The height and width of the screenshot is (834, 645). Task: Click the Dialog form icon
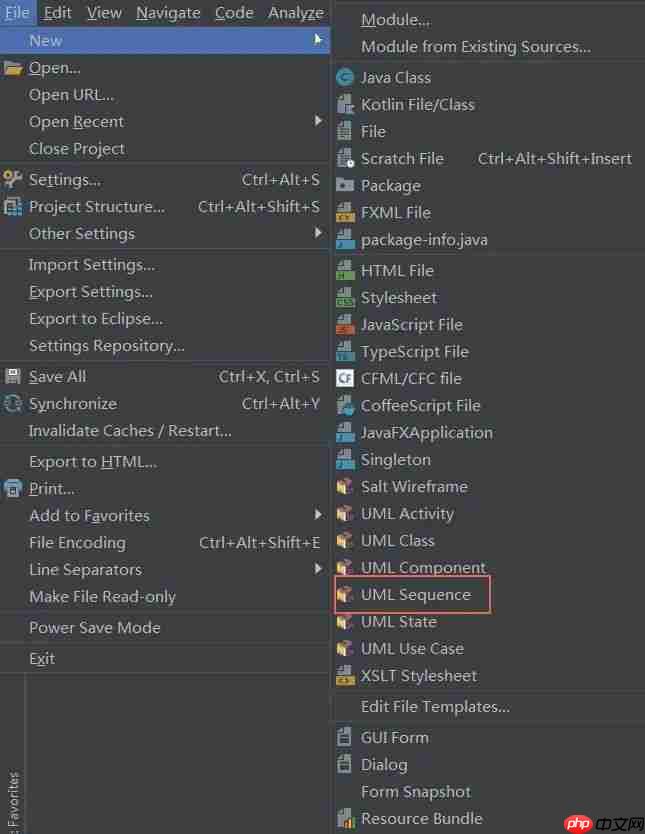[x=345, y=764]
